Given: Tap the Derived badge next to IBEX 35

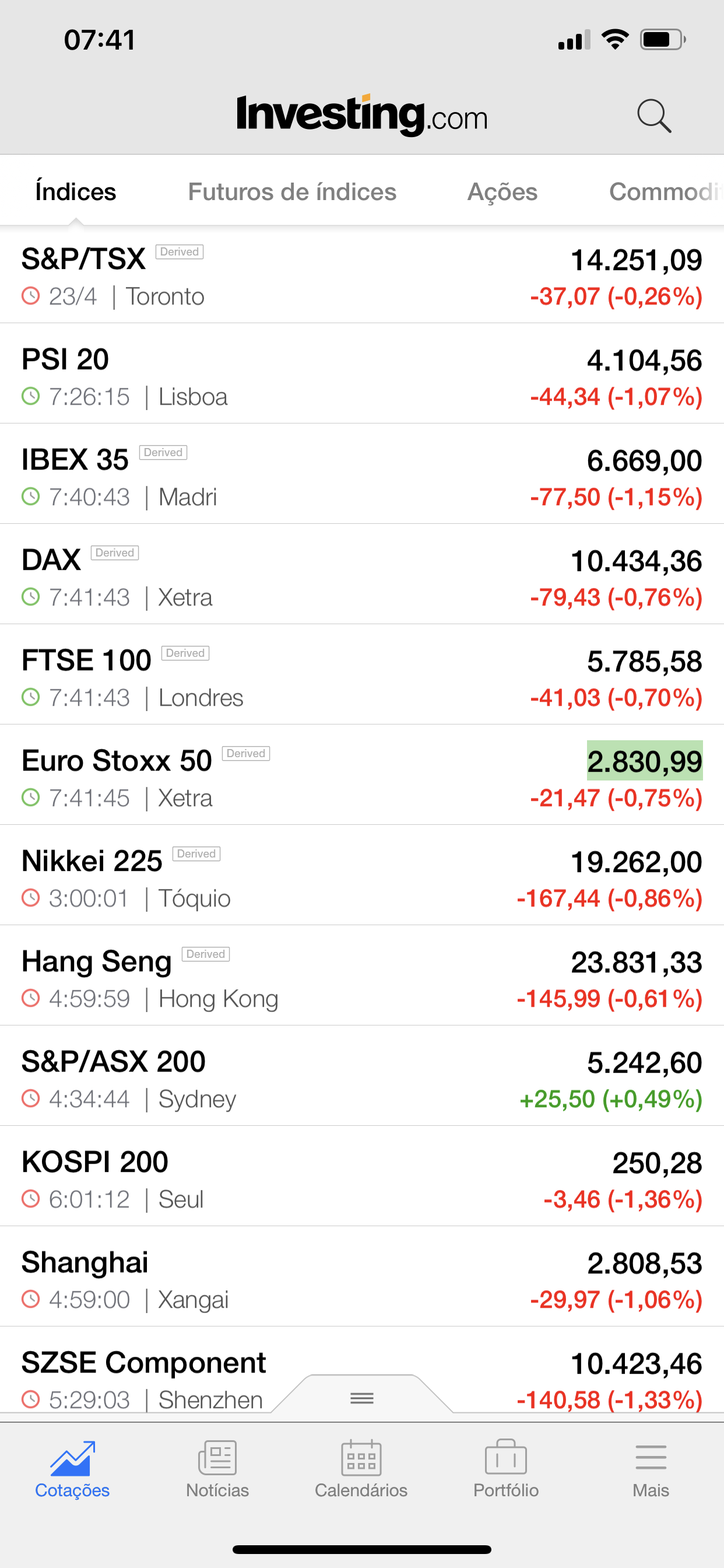Looking at the screenshot, I should pyautogui.click(x=163, y=452).
